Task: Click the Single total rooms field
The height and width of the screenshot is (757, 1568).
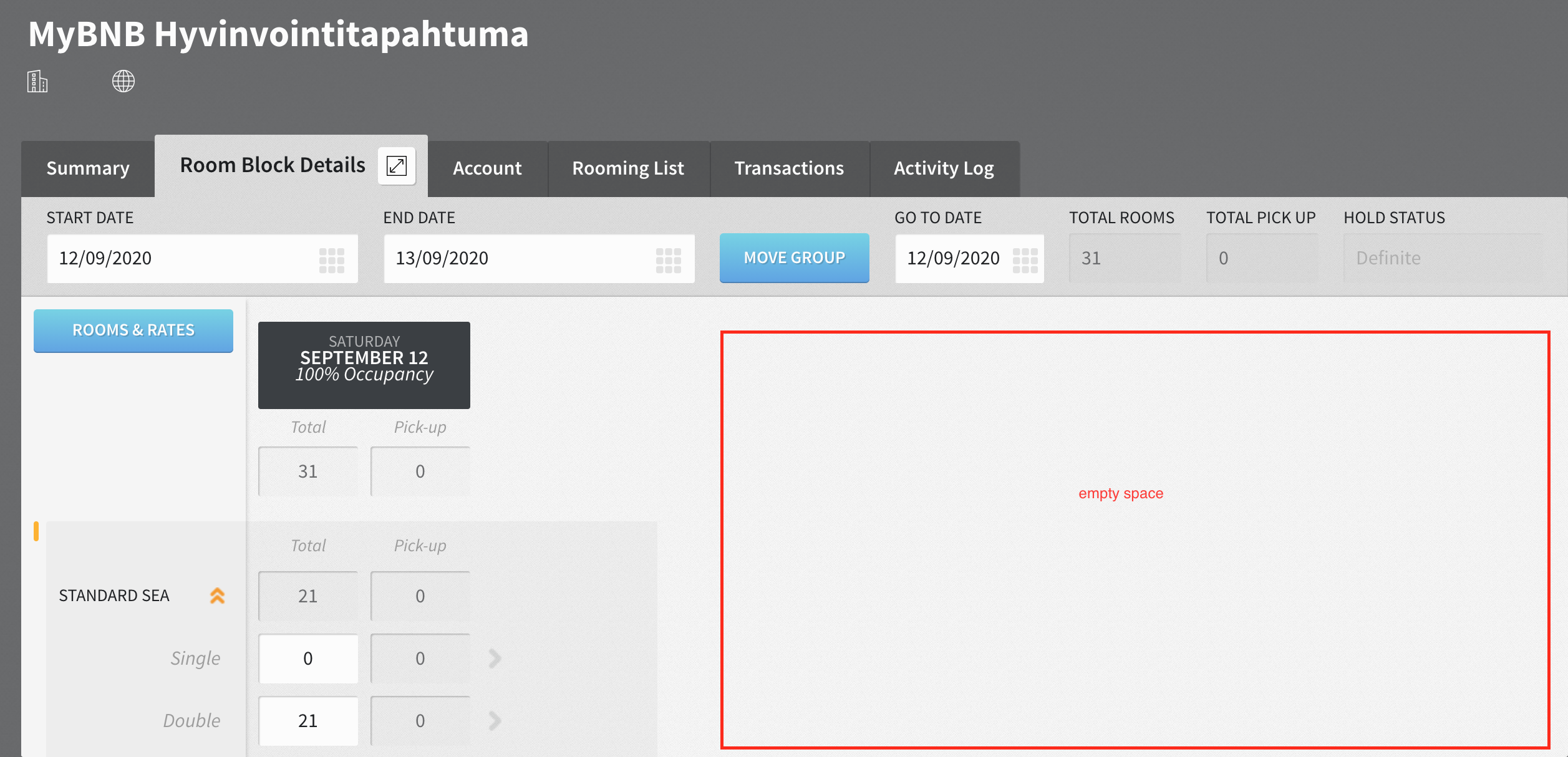Action: tap(308, 658)
